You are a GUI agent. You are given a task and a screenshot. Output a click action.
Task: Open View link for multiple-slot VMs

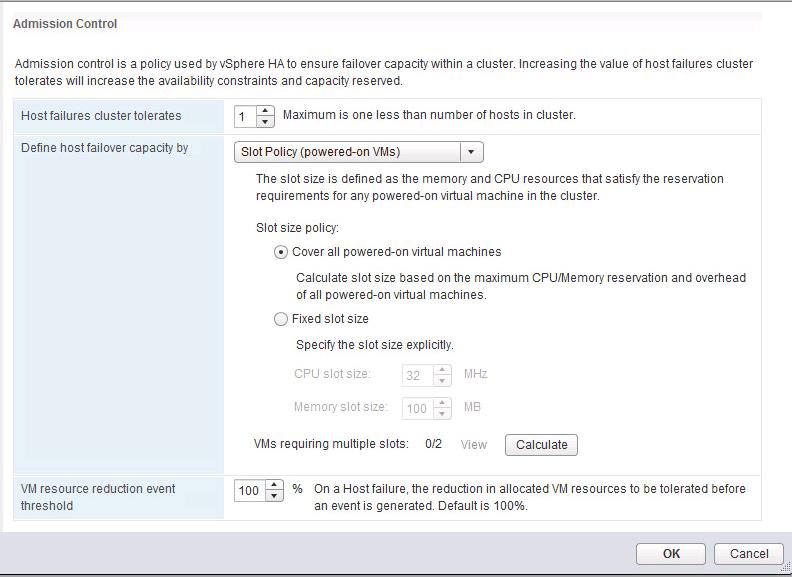473,445
